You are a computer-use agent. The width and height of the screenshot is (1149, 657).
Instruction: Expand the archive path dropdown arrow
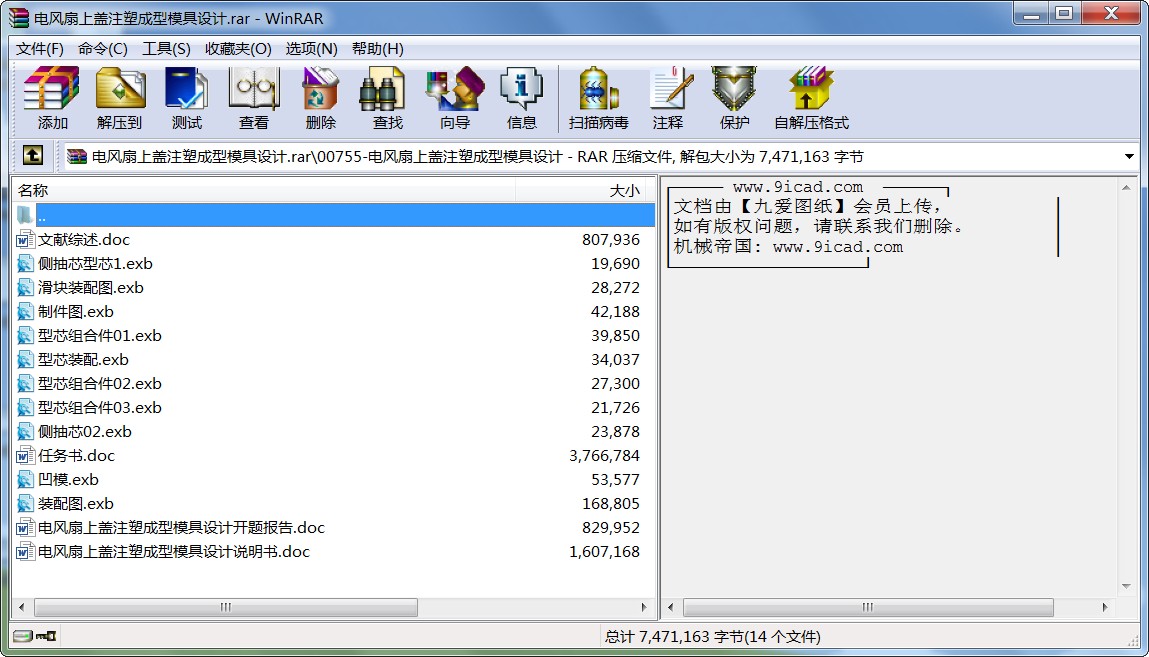click(x=1129, y=157)
